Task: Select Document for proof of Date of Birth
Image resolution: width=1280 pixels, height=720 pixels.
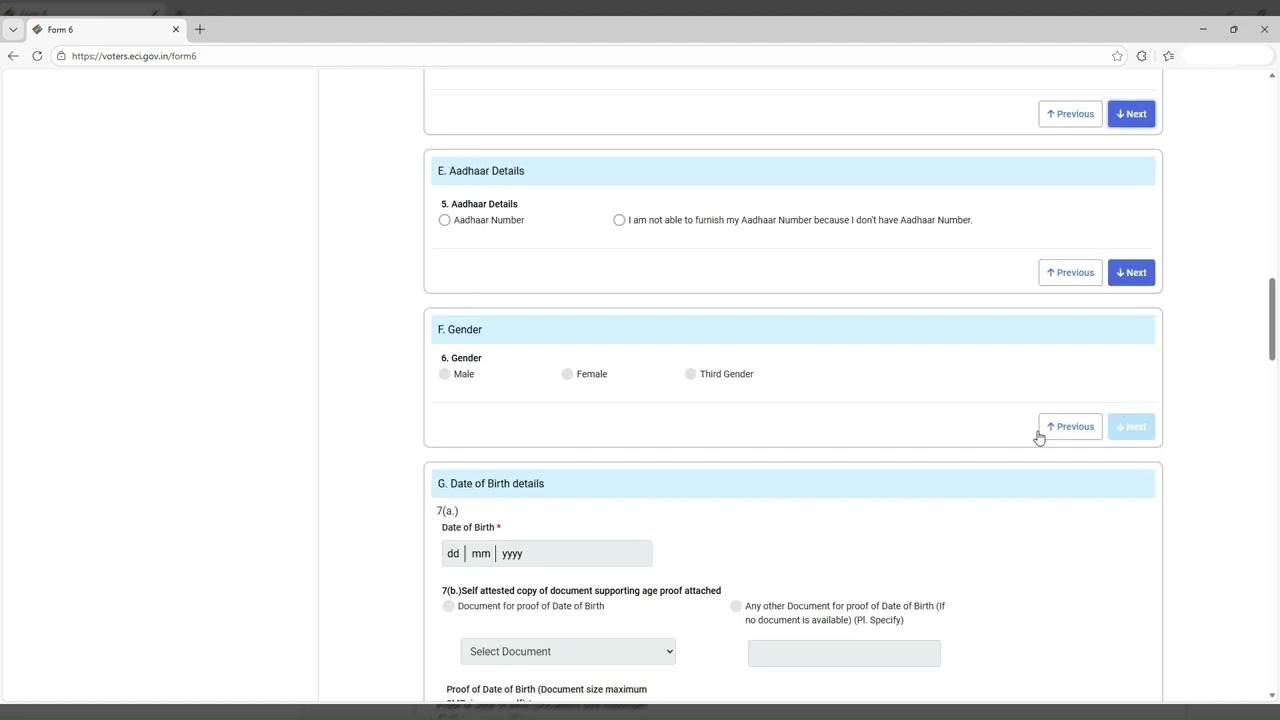Action: 449,606
